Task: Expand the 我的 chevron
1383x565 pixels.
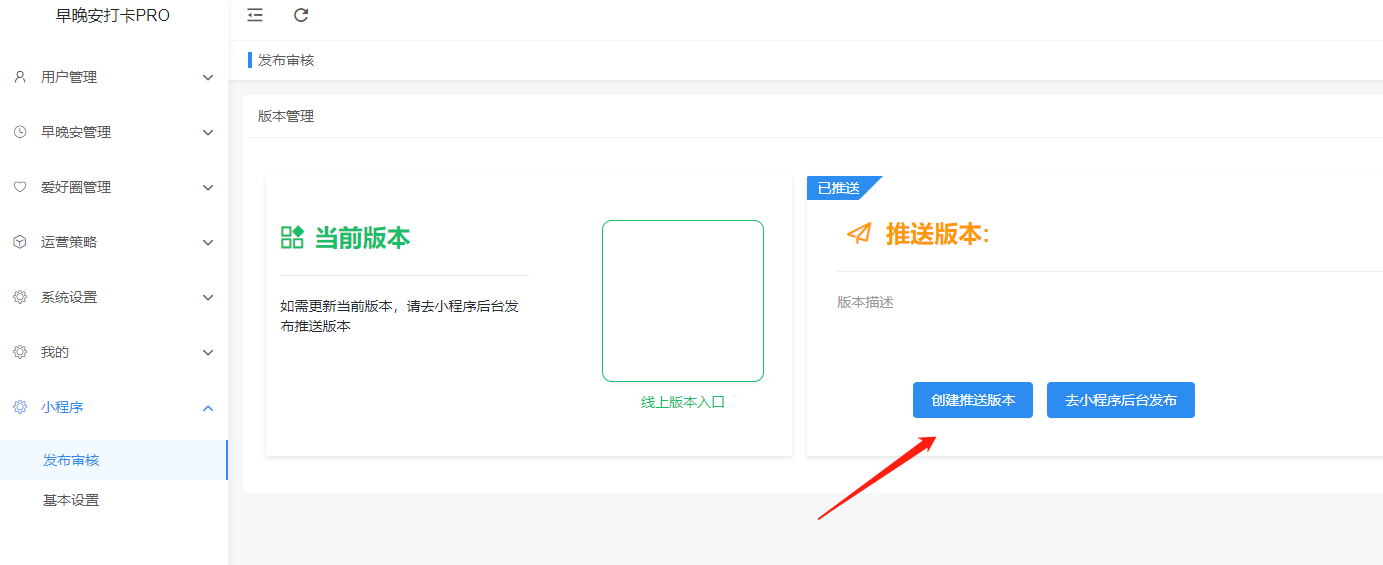Action: (x=208, y=352)
